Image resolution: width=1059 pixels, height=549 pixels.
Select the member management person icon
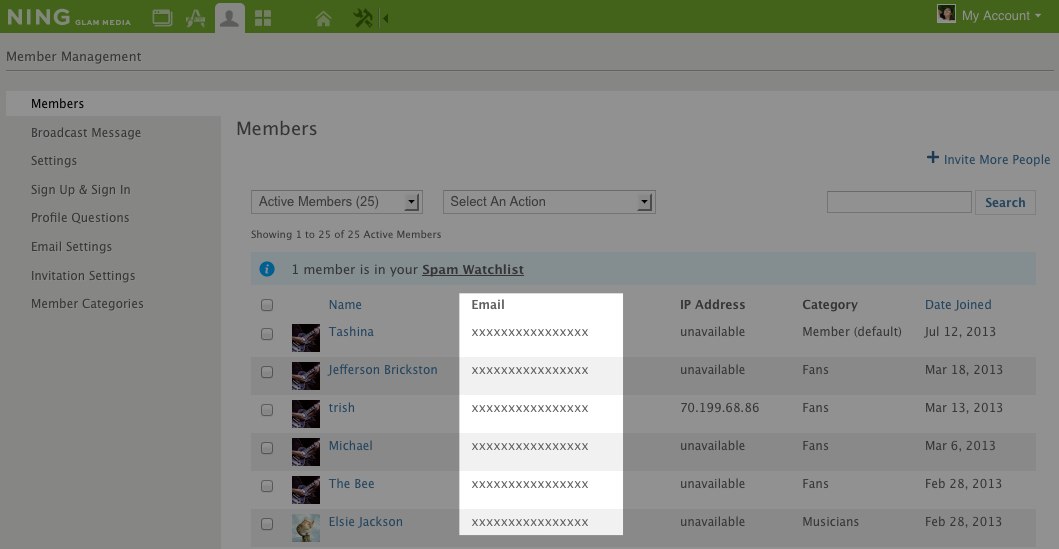point(230,17)
